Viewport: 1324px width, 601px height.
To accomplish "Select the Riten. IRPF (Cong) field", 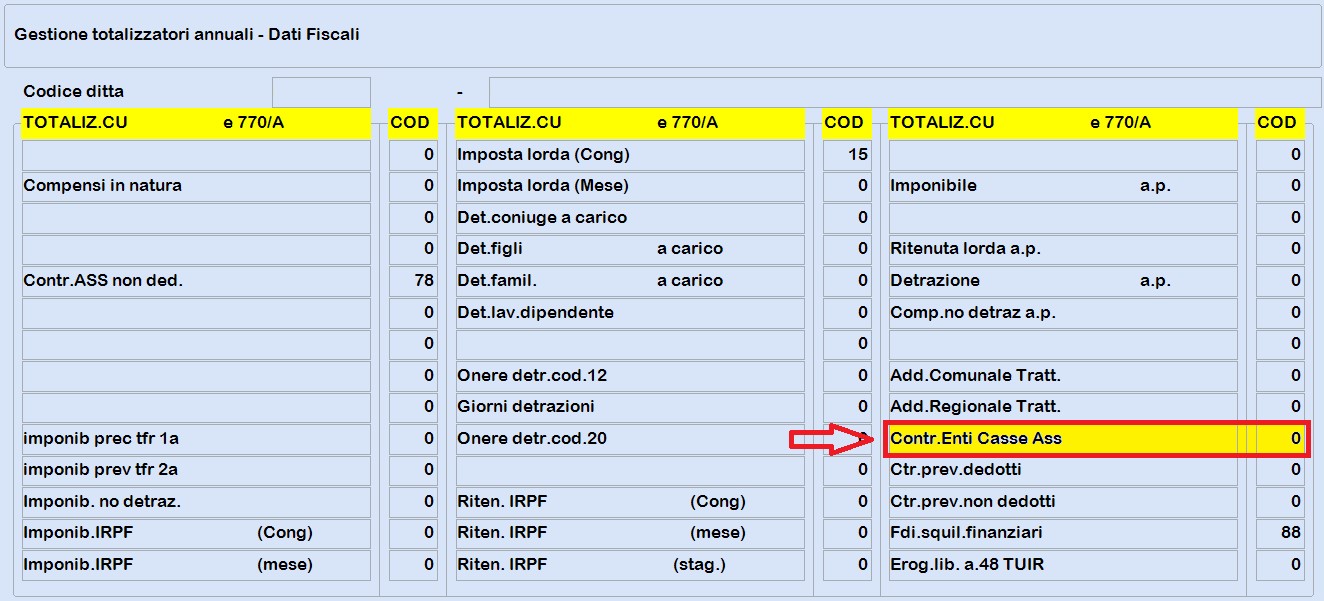I will (x=630, y=502).
